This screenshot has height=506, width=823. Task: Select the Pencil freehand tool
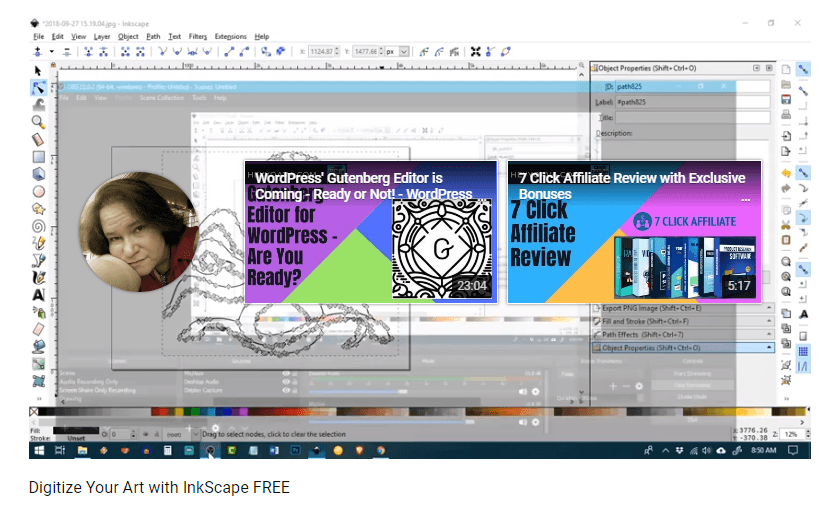point(38,243)
